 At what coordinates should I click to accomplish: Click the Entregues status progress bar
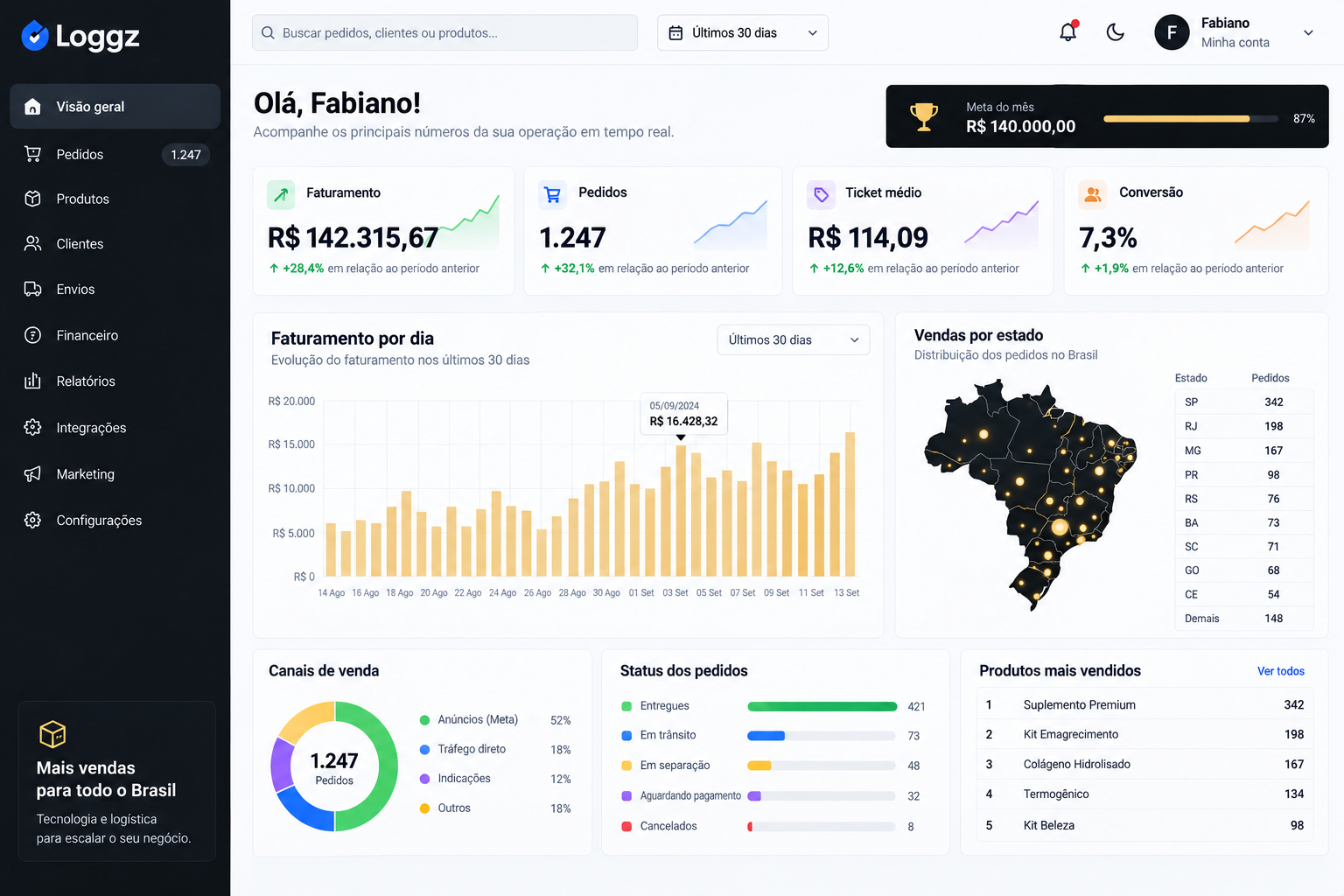pyautogui.click(x=822, y=707)
